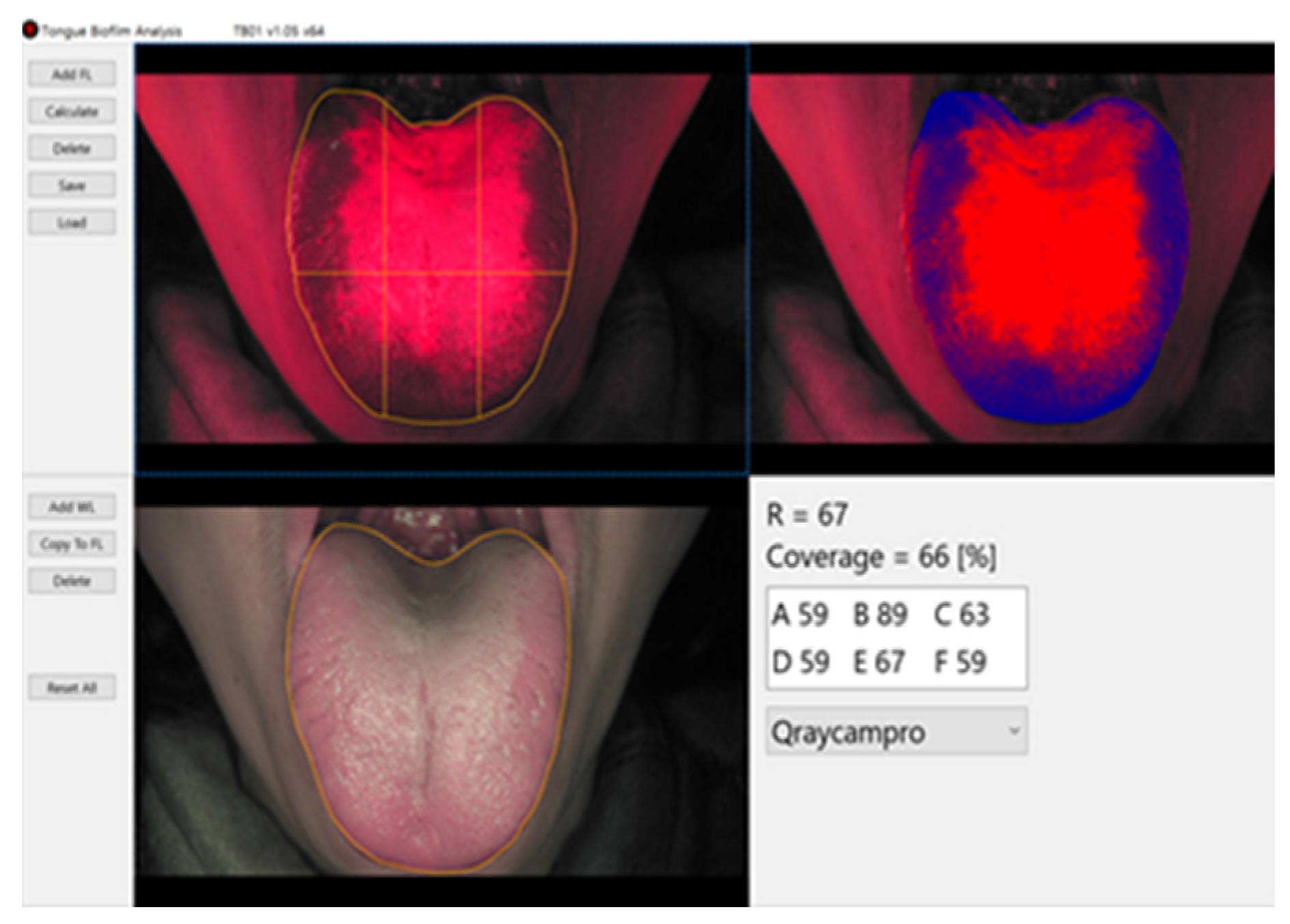Open the Qraycampro device dropdown
Viewport: 1290px width, 924px height.
(x=896, y=732)
